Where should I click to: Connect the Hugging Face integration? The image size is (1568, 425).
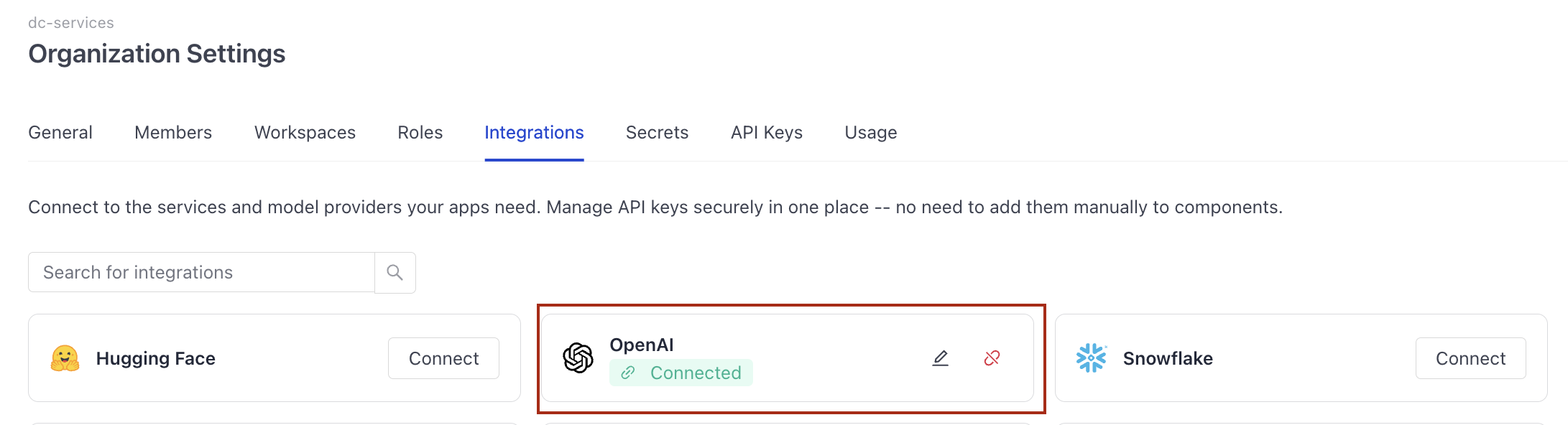pos(443,358)
